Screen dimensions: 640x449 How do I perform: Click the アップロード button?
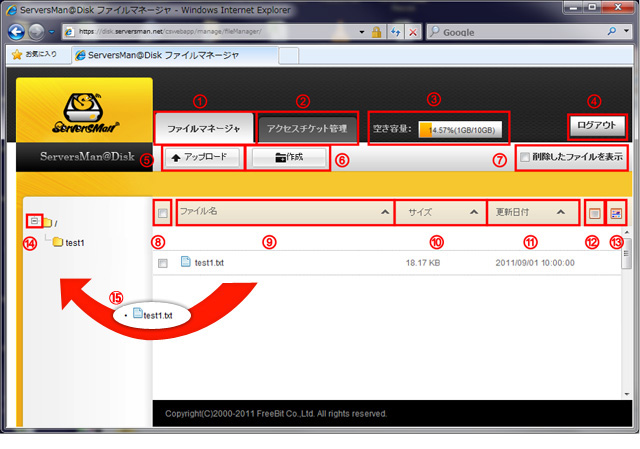coord(201,158)
